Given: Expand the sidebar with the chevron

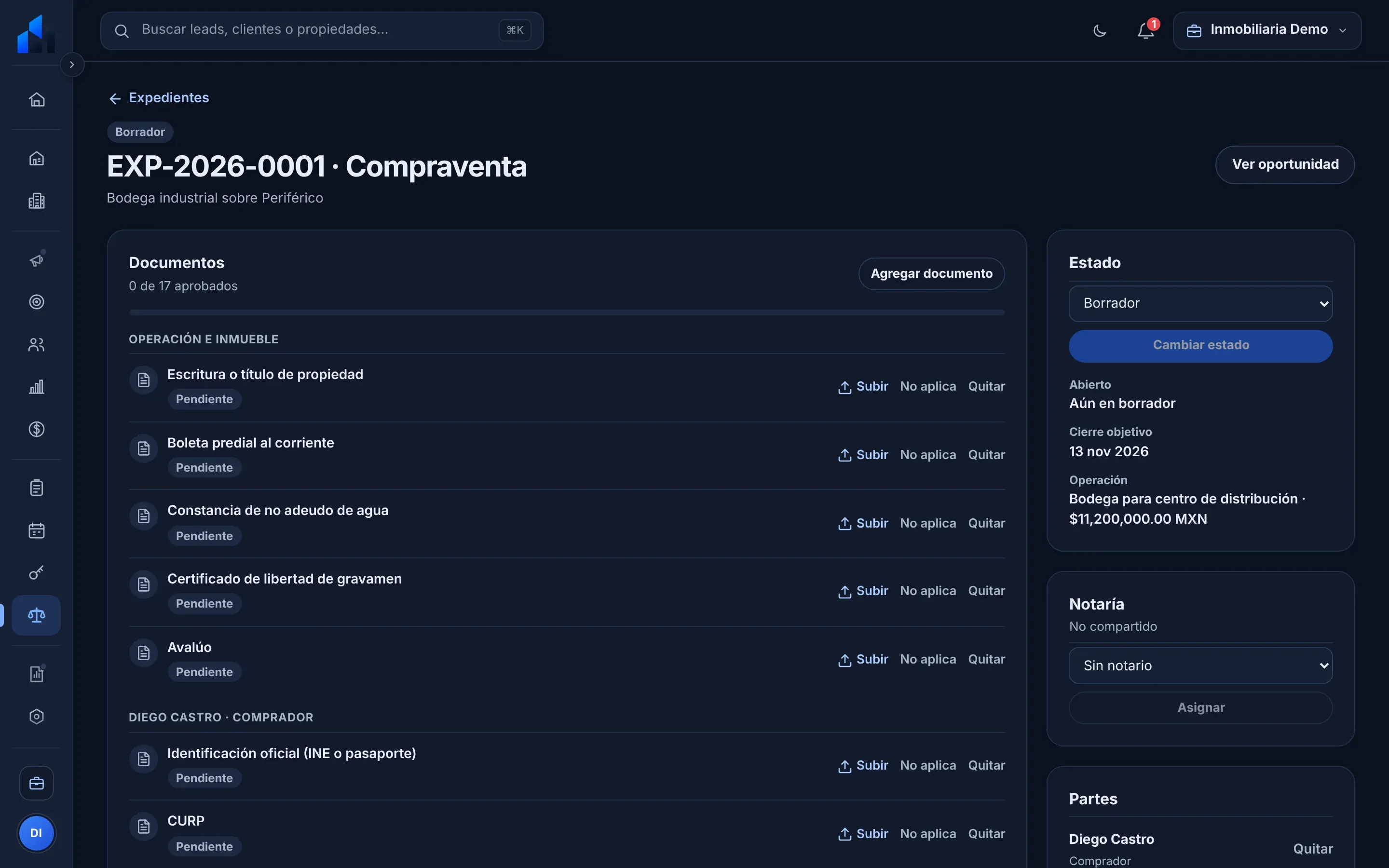Looking at the screenshot, I should pyautogui.click(x=72, y=65).
